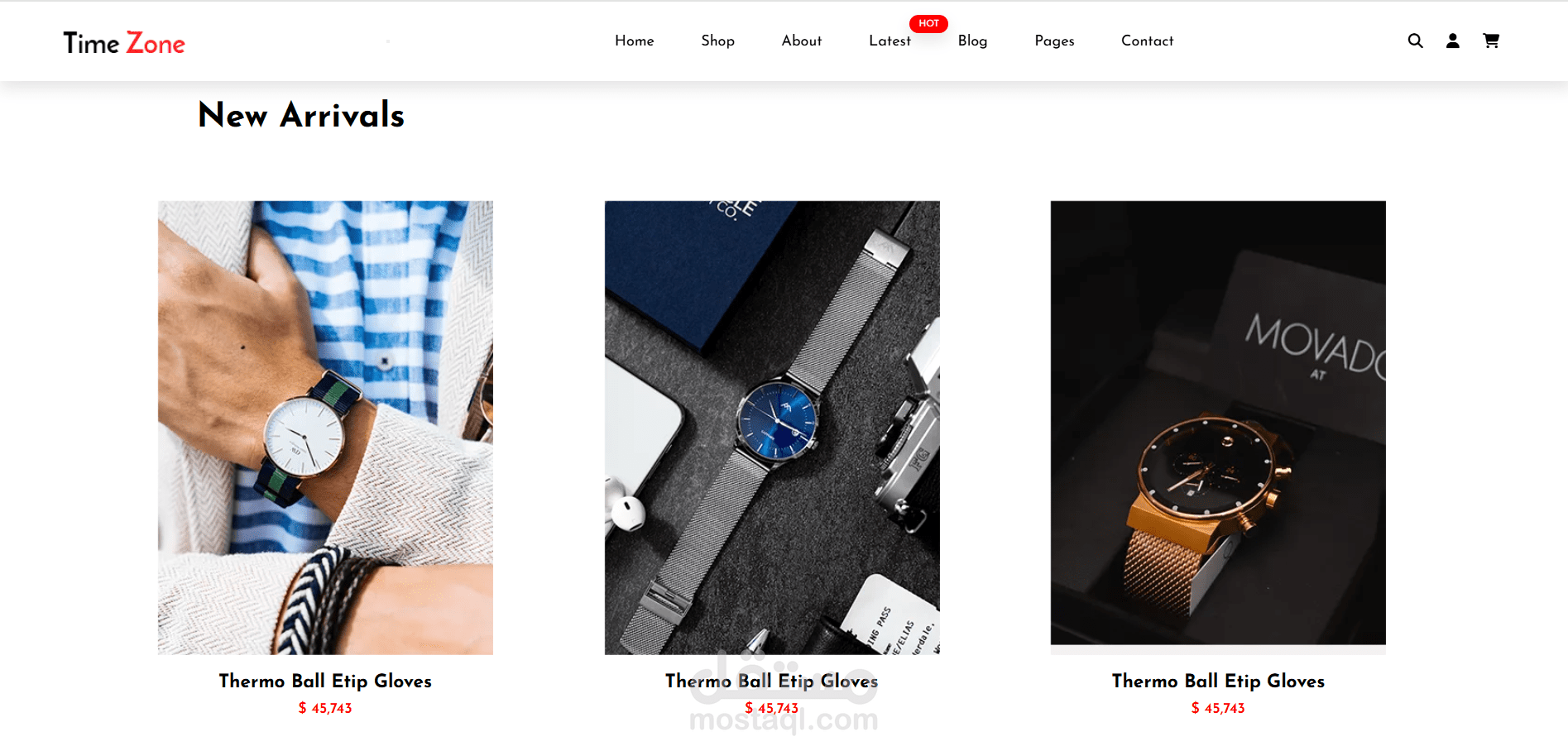Open the search magnifier icon
The width and height of the screenshot is (1568, 751).
point(1415,41)
